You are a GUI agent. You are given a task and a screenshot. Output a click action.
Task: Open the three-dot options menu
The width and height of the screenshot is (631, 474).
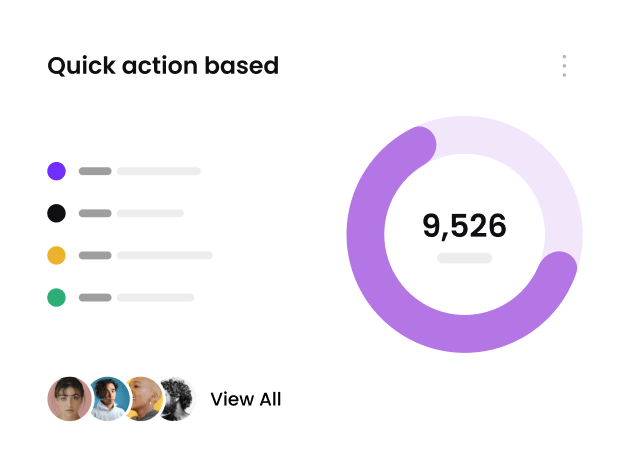pos(564,66)
